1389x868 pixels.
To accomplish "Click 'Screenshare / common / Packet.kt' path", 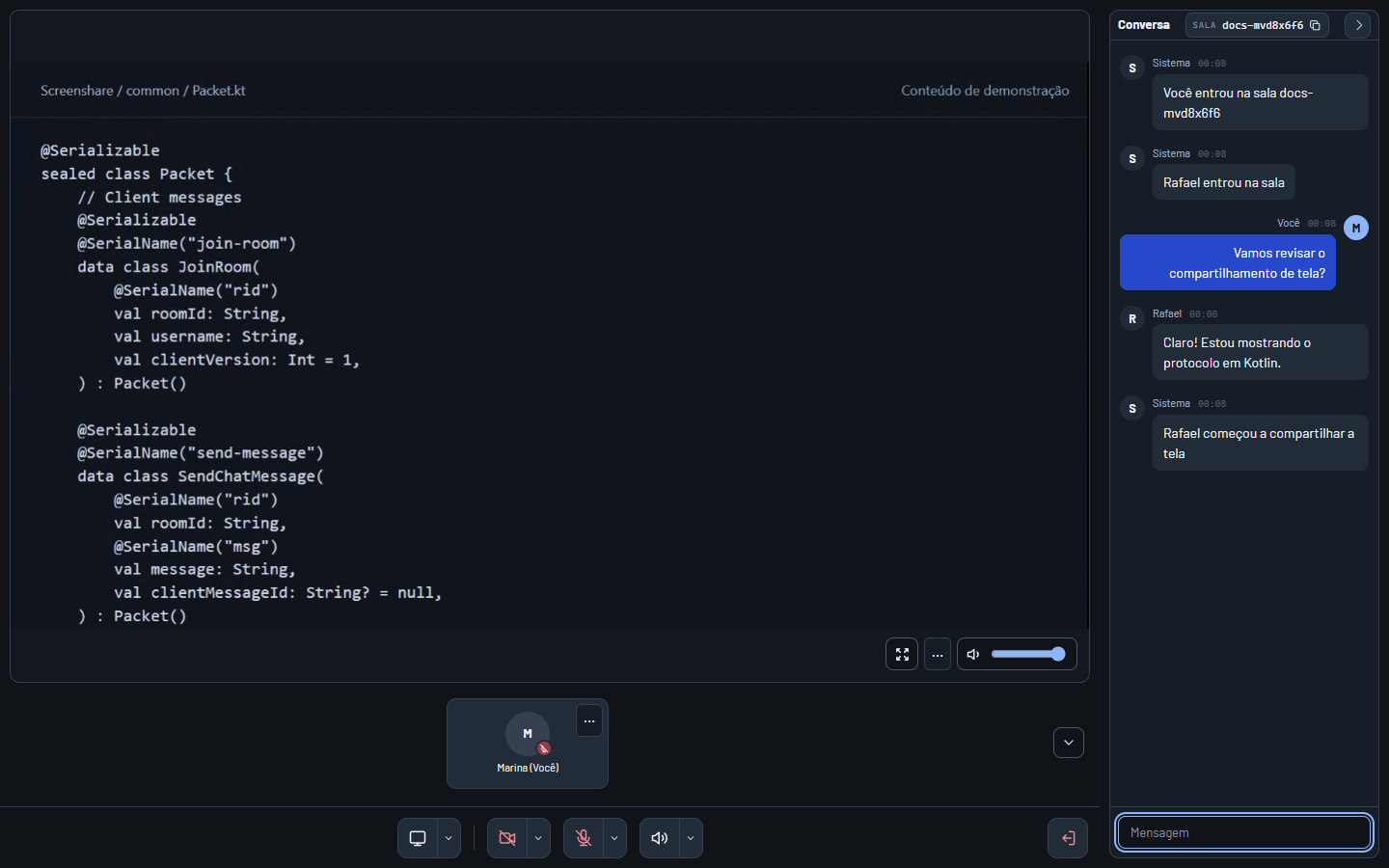I will tap(143, 91).
